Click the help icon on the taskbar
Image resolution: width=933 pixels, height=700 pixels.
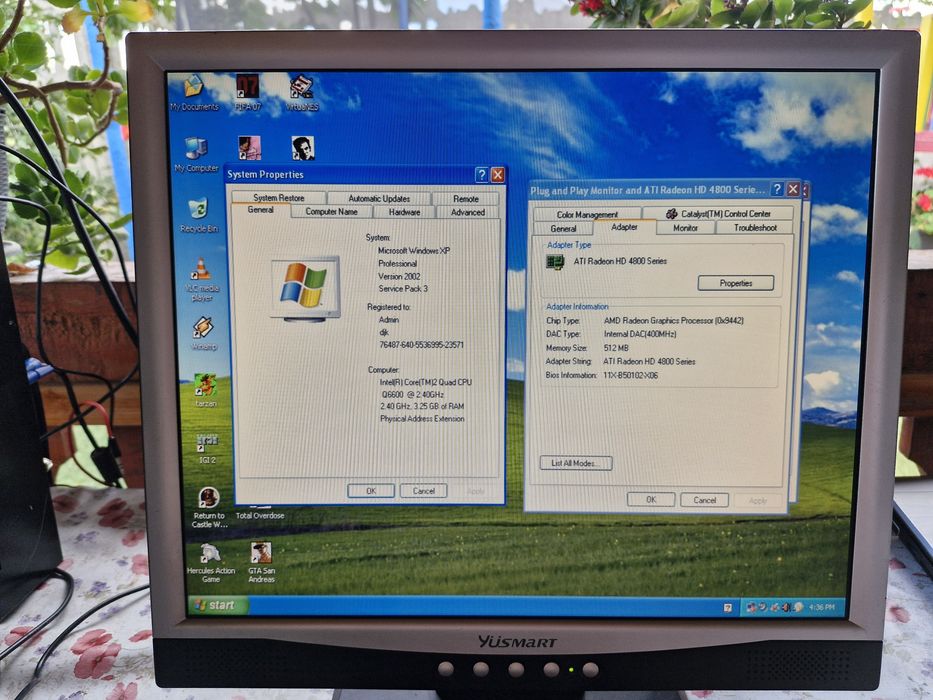[728, 607]
